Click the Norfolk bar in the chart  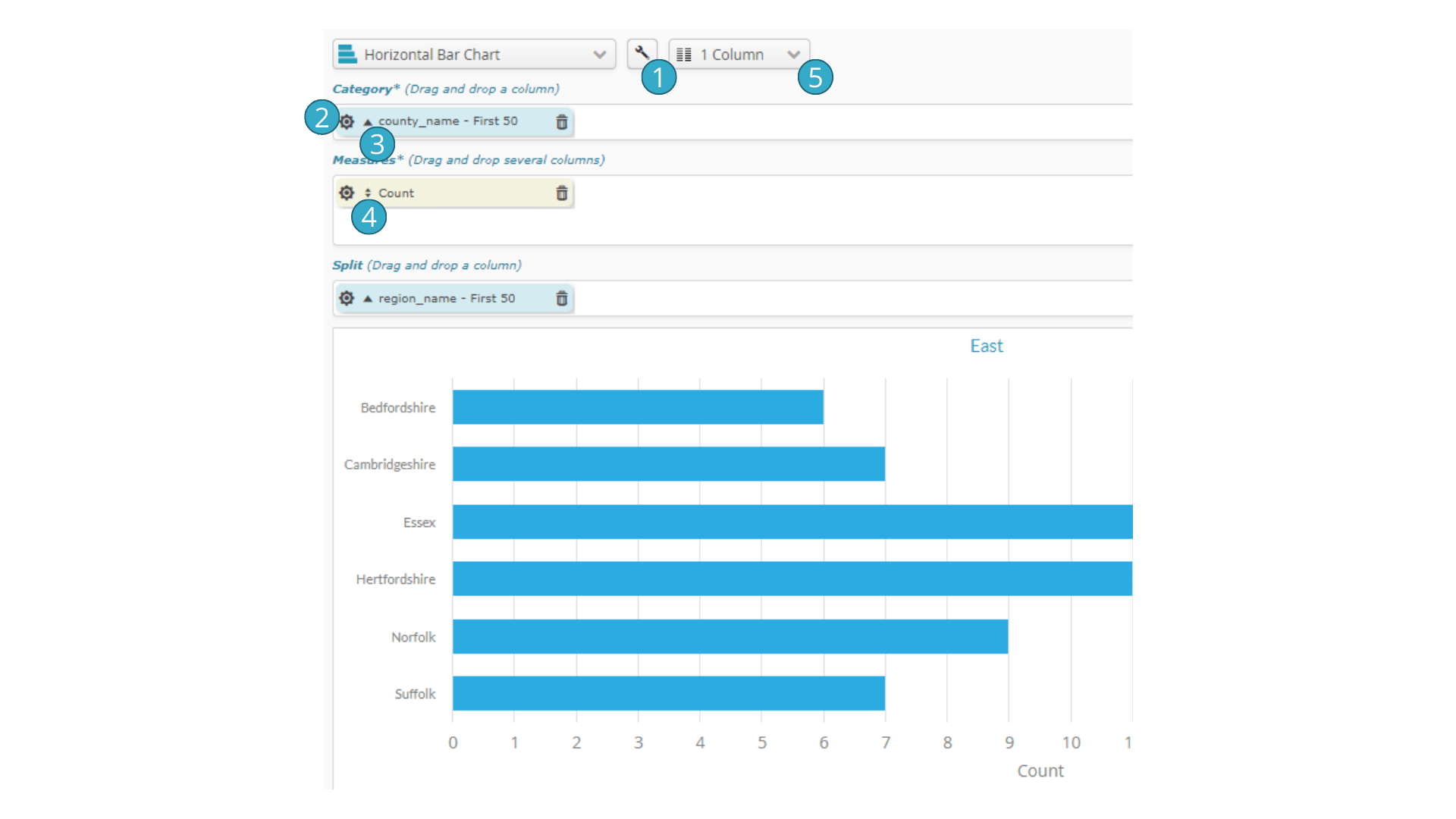730,636
